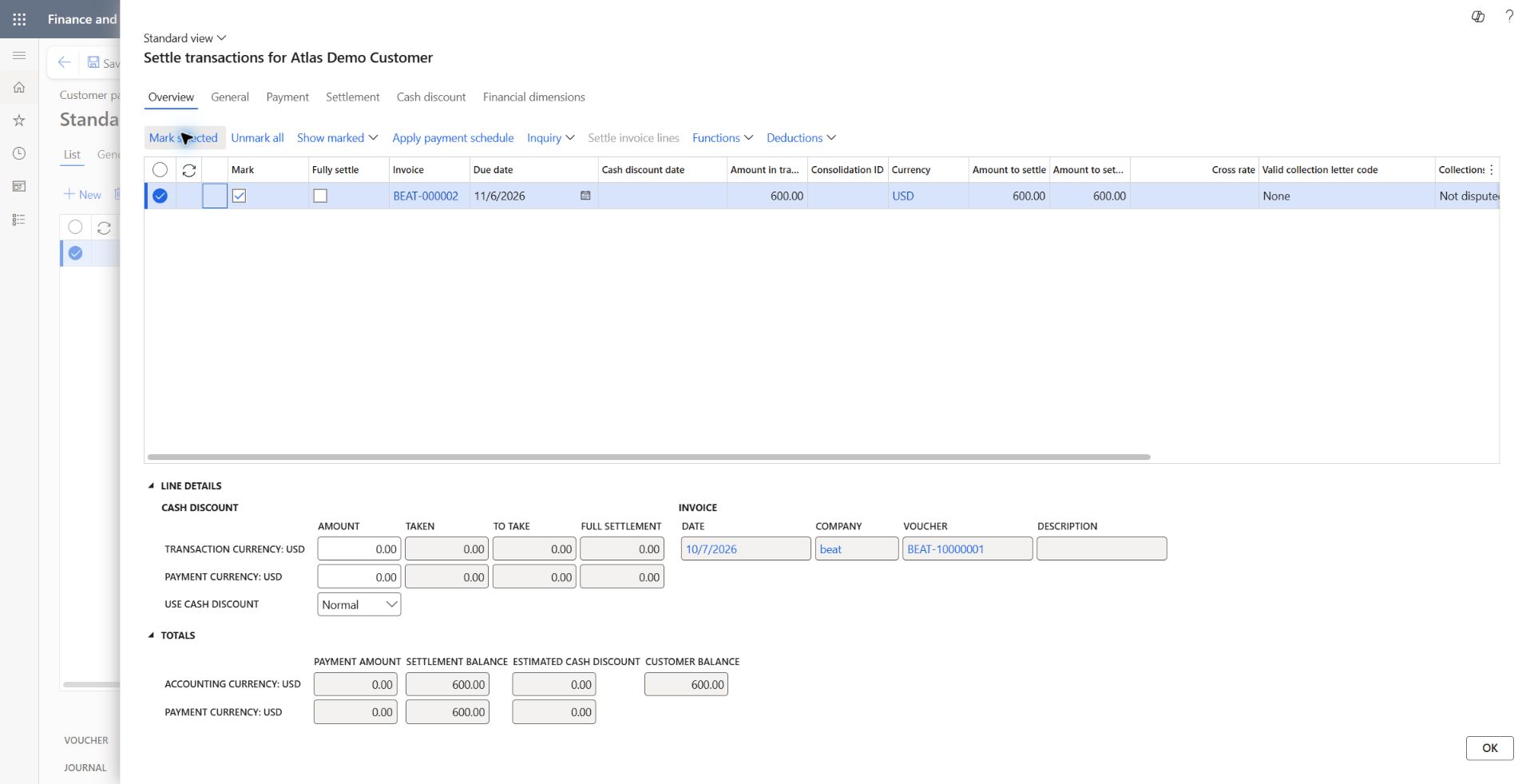Click refresh icon in the background list
1530x784 pixels.
click(104, 228)
